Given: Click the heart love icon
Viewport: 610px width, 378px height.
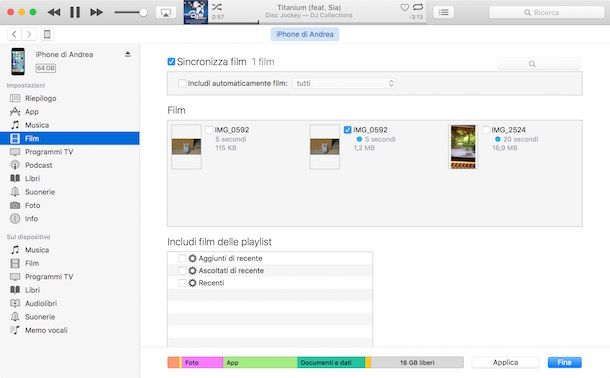Looking at the screenshot, I should [x=405, y=7].
